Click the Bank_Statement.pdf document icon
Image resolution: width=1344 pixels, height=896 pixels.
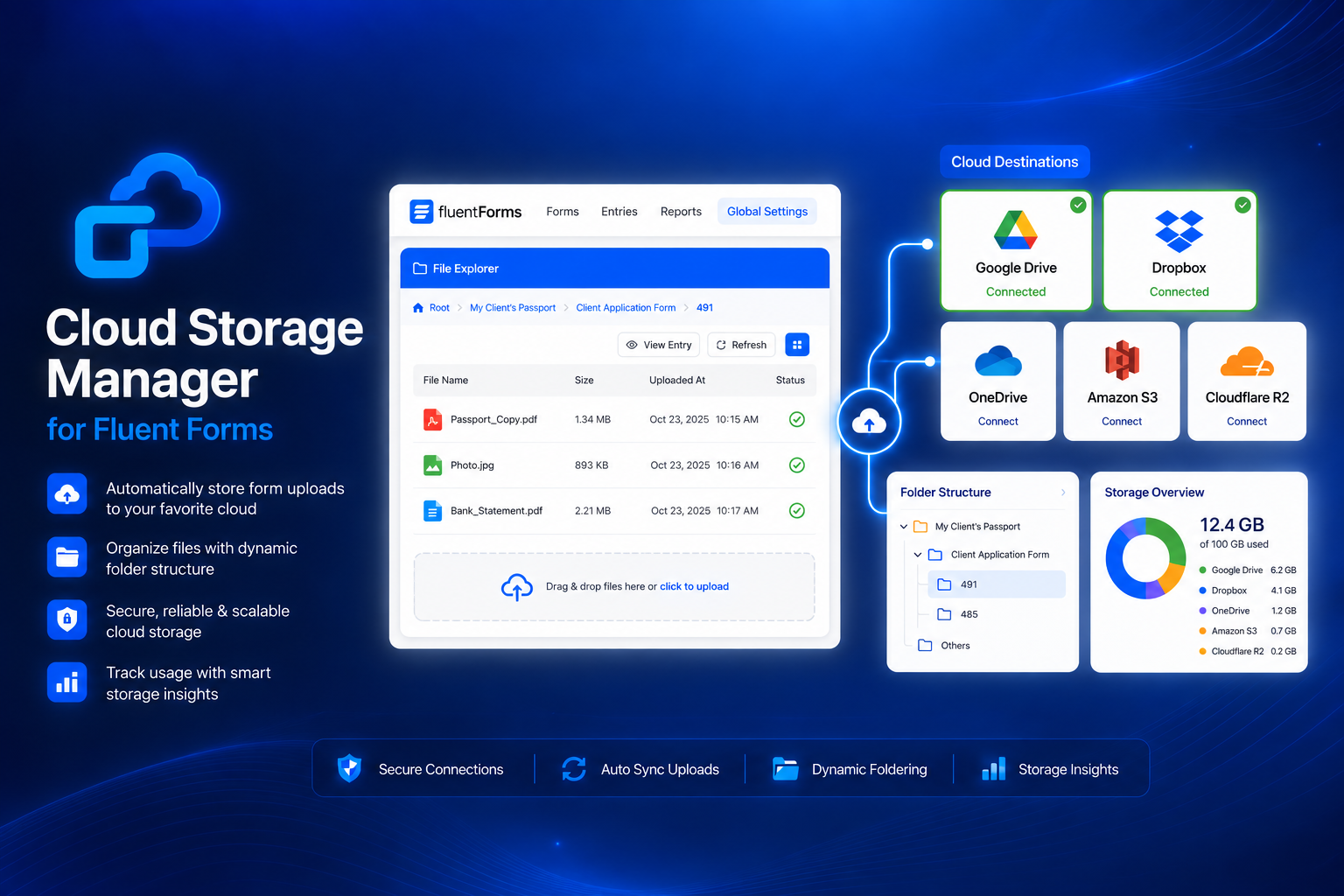[x=432, y=511]
